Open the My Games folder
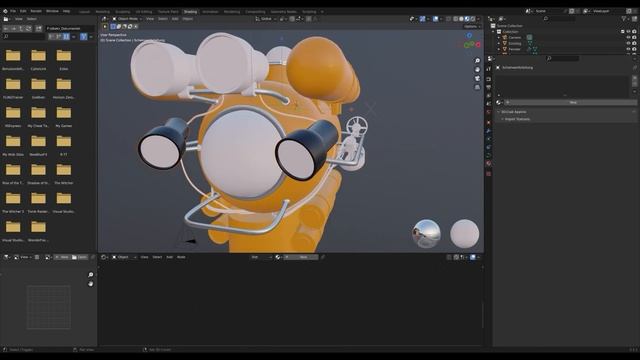This screenshot has width=640, height=360. click(x=64, y=116)
